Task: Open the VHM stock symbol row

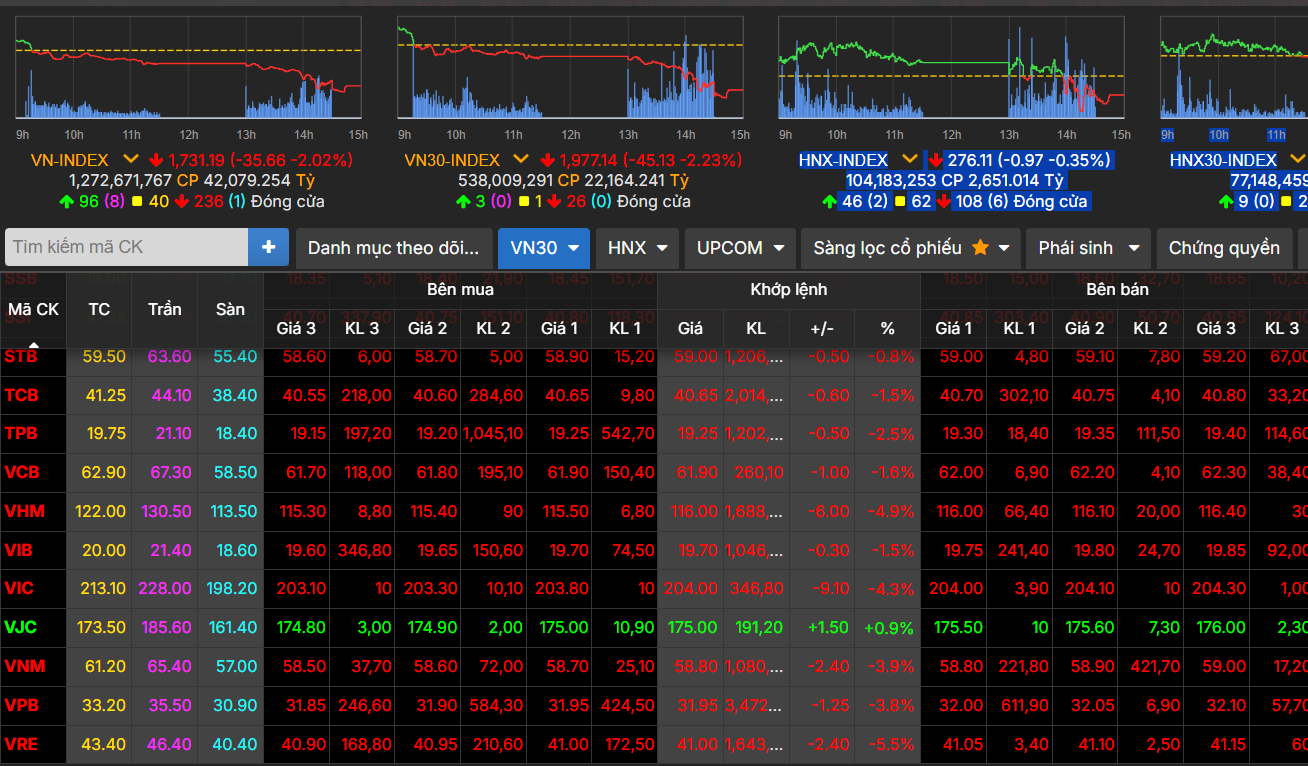Action: [25, 511]
